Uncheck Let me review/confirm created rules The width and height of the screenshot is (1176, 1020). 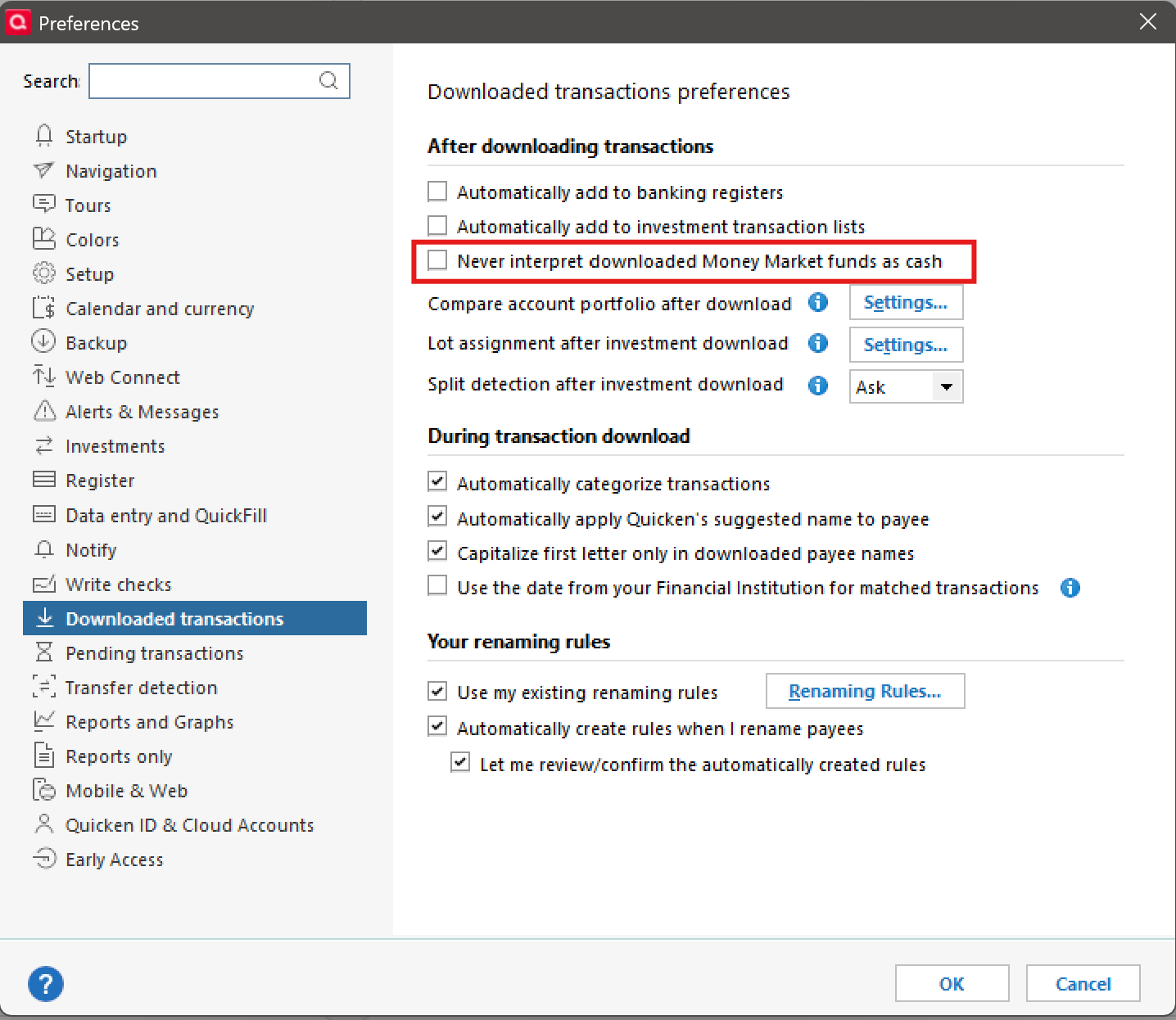[x=461, y=763]
